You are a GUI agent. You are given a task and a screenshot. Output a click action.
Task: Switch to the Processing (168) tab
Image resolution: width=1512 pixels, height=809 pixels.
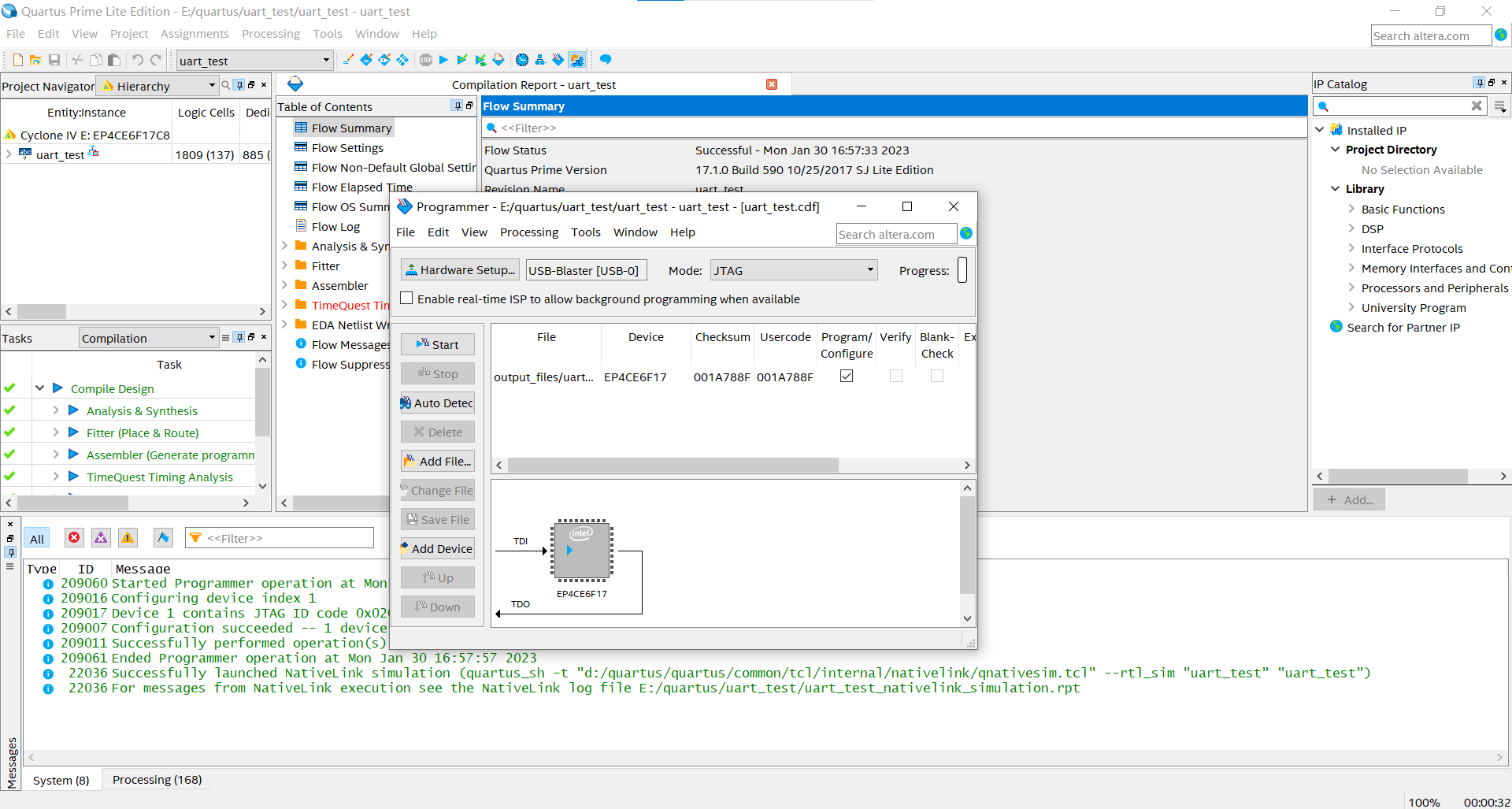point(157,780)
